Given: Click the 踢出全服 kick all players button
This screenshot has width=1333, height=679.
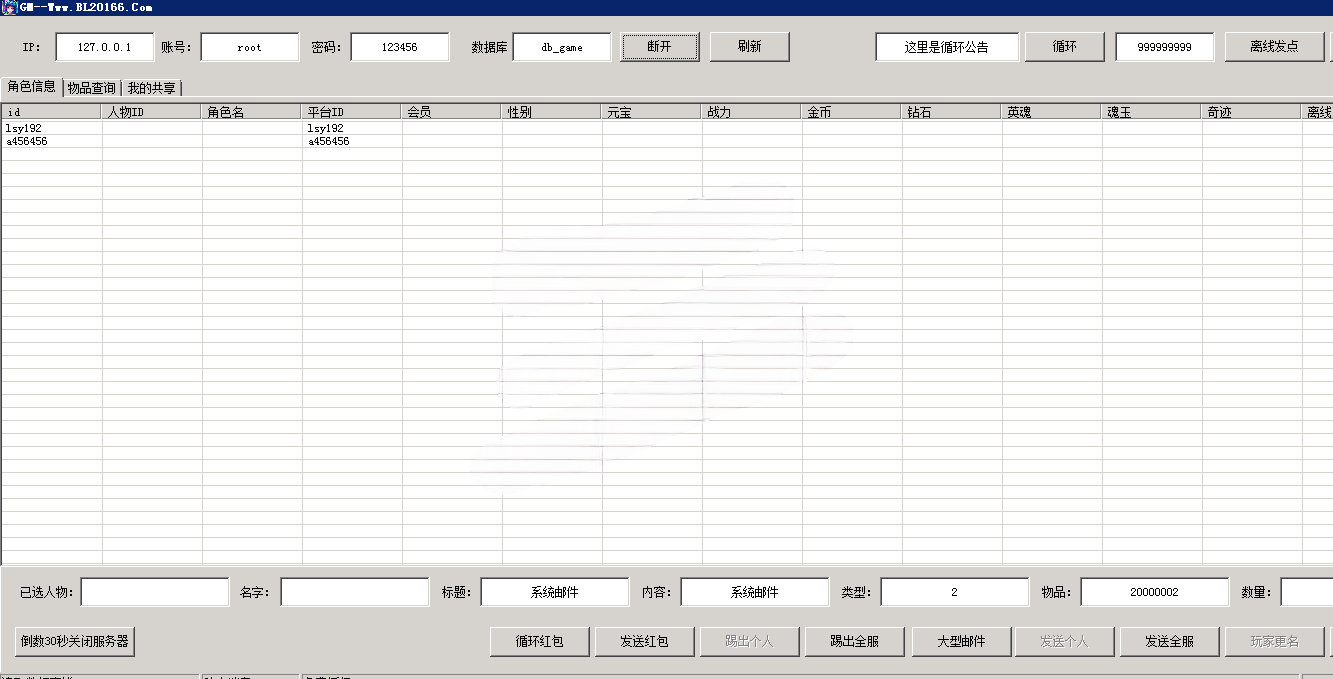Looking at the screenshot, I should (855, 641).
